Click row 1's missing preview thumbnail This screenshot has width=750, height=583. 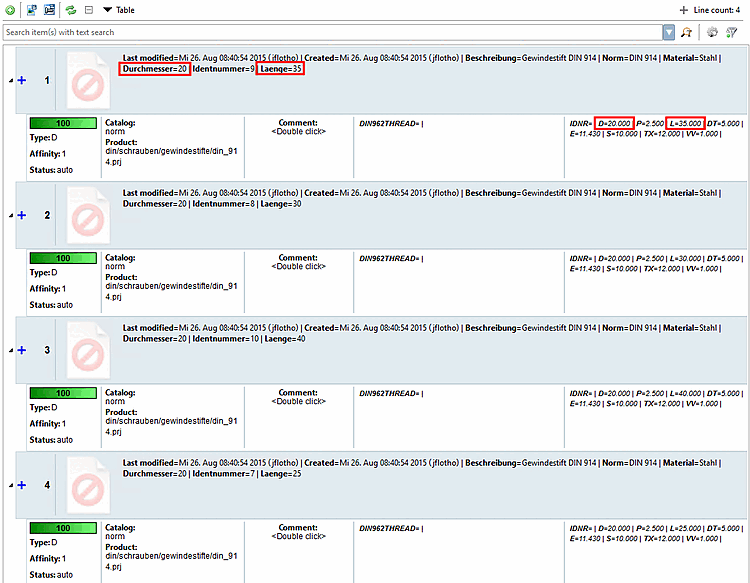(88, 80)
